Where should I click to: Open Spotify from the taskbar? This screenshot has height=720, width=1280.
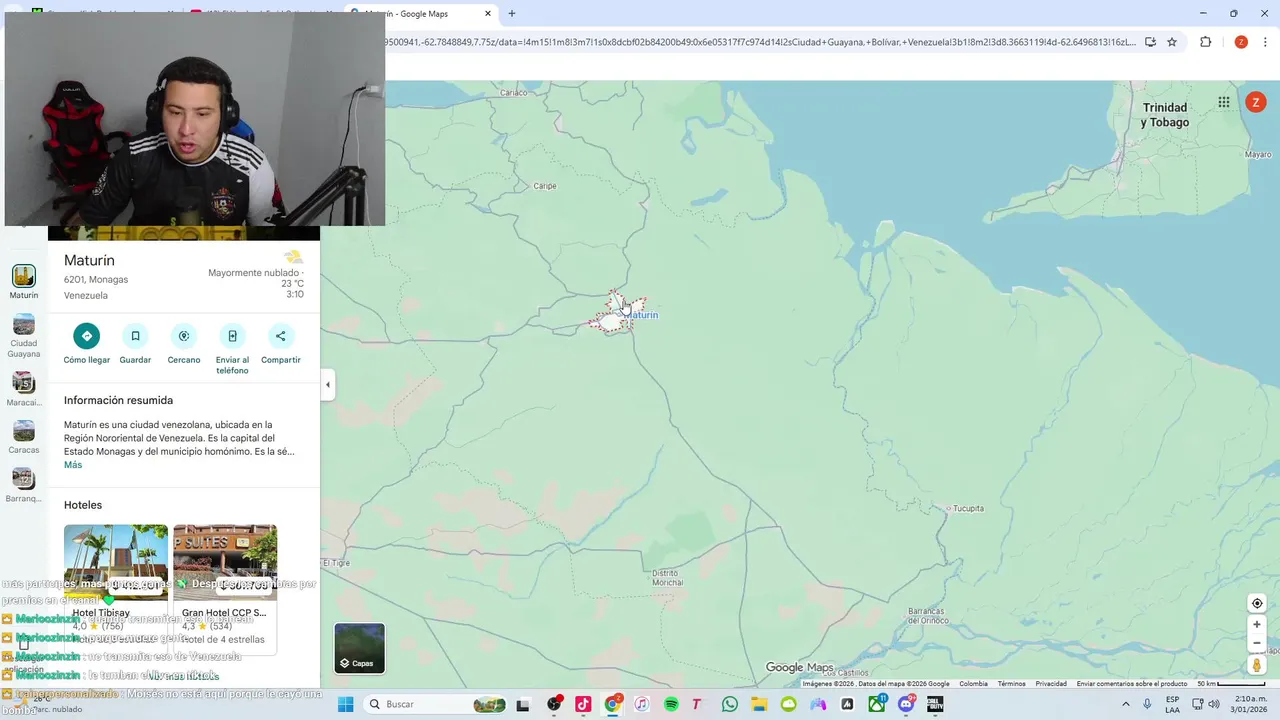[671, 704]
